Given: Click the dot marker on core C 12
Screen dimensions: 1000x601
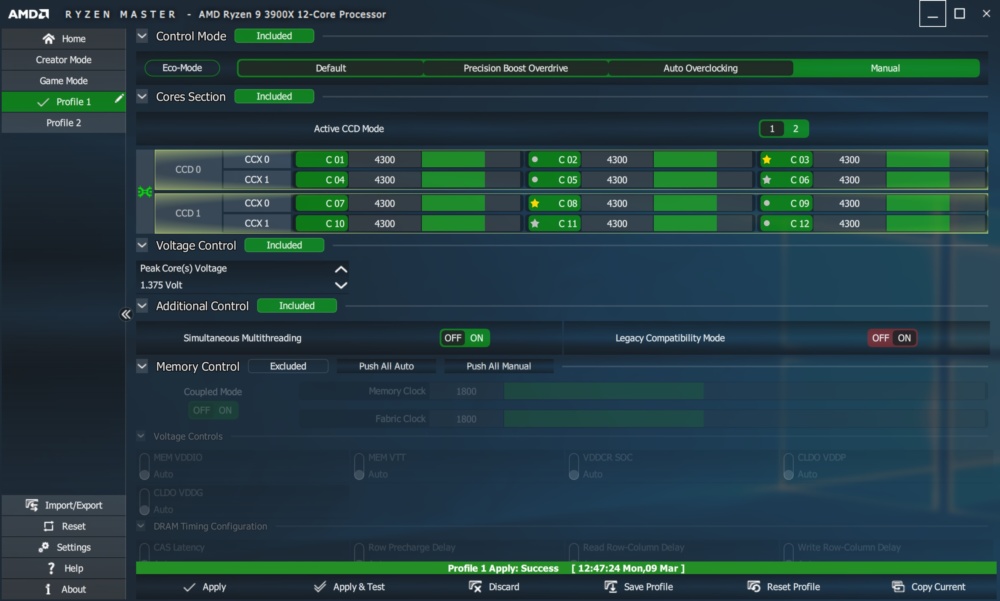Looking at the screenshot, I should pos(767,223).
